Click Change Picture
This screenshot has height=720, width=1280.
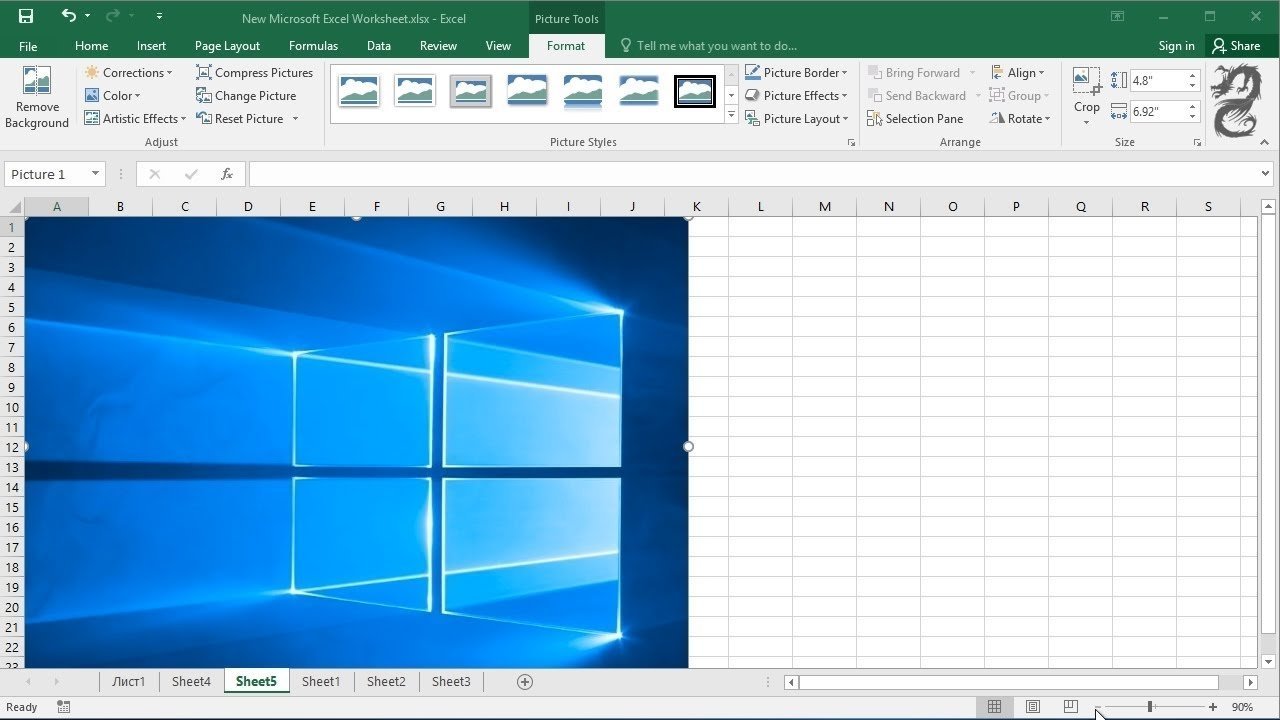[x=246, y=96]
